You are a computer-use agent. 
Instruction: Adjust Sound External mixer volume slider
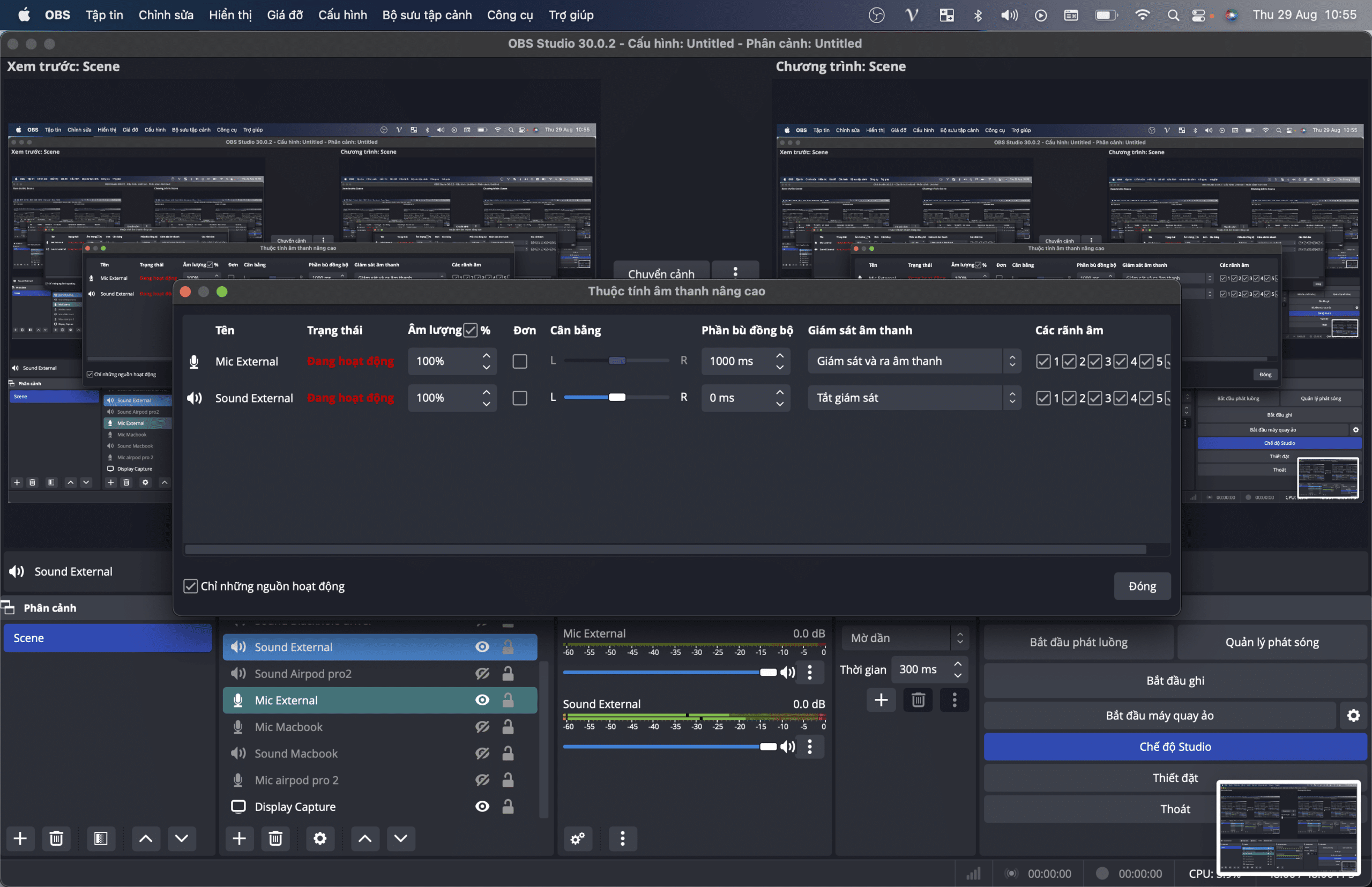pos(669,747)
